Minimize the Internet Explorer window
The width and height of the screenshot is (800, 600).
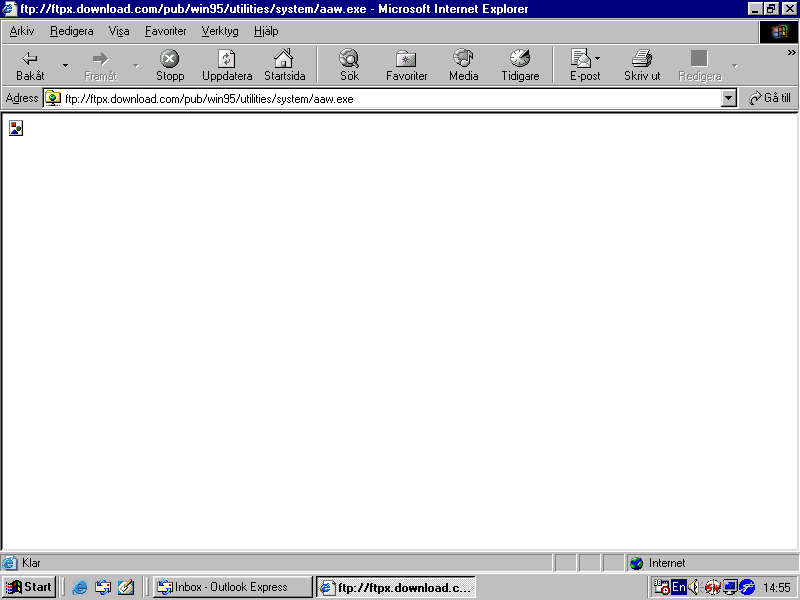coord(756,9)
